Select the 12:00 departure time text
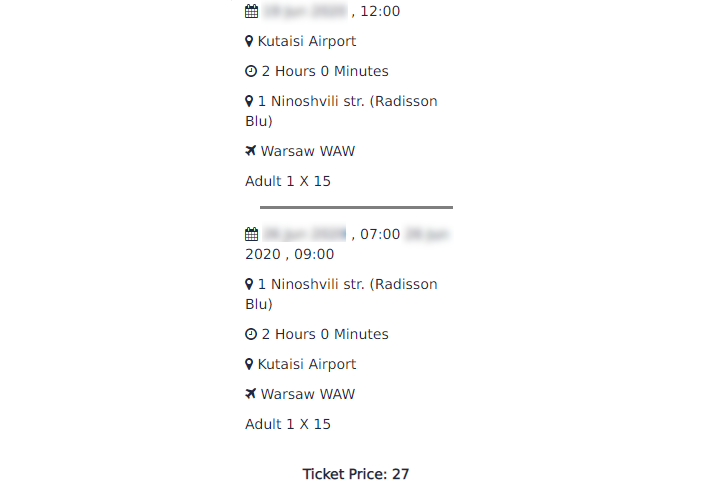Image resolution: width=710 pixels, height=487 pixels. coord(380,11)
